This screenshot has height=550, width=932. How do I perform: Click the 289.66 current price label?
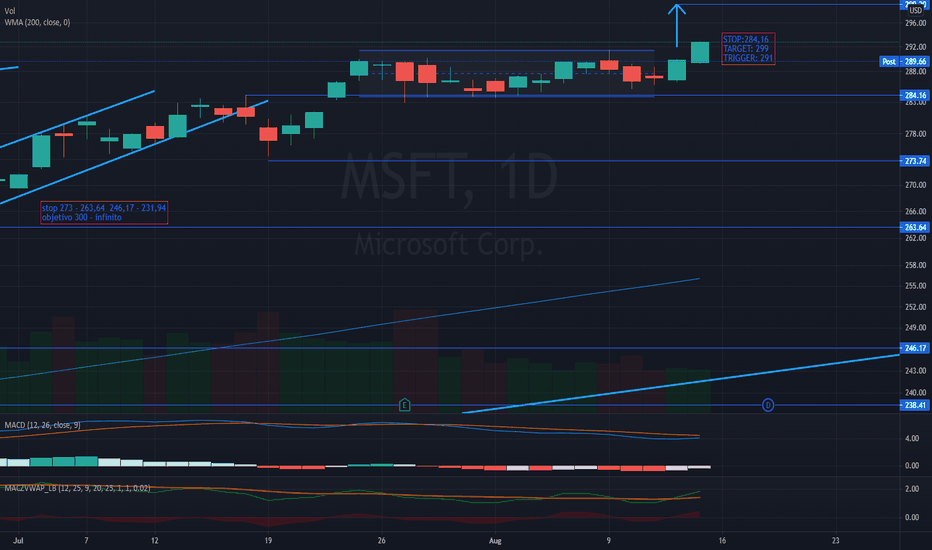(x=915, y=61)
